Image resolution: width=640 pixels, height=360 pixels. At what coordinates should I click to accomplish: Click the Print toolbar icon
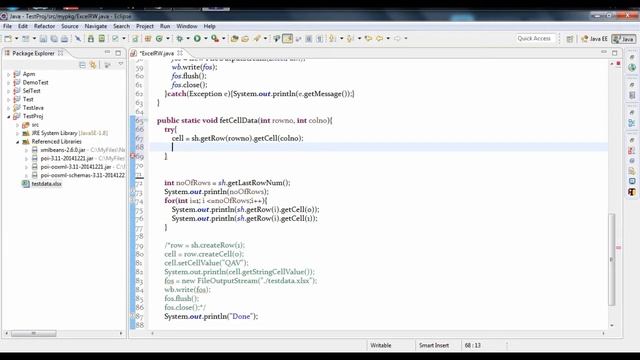(x=64, y=38)
